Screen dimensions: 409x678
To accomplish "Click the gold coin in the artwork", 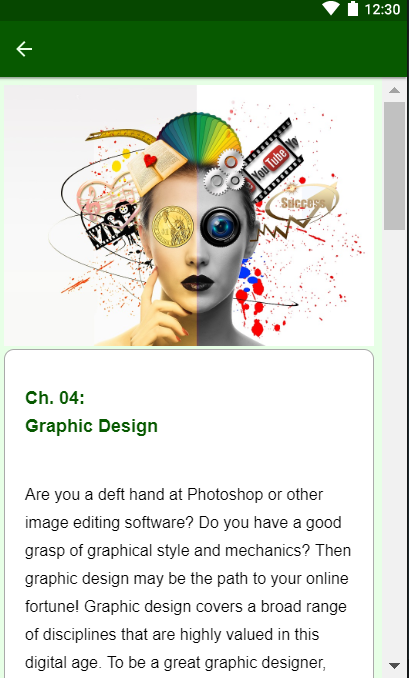I will 173,227.
